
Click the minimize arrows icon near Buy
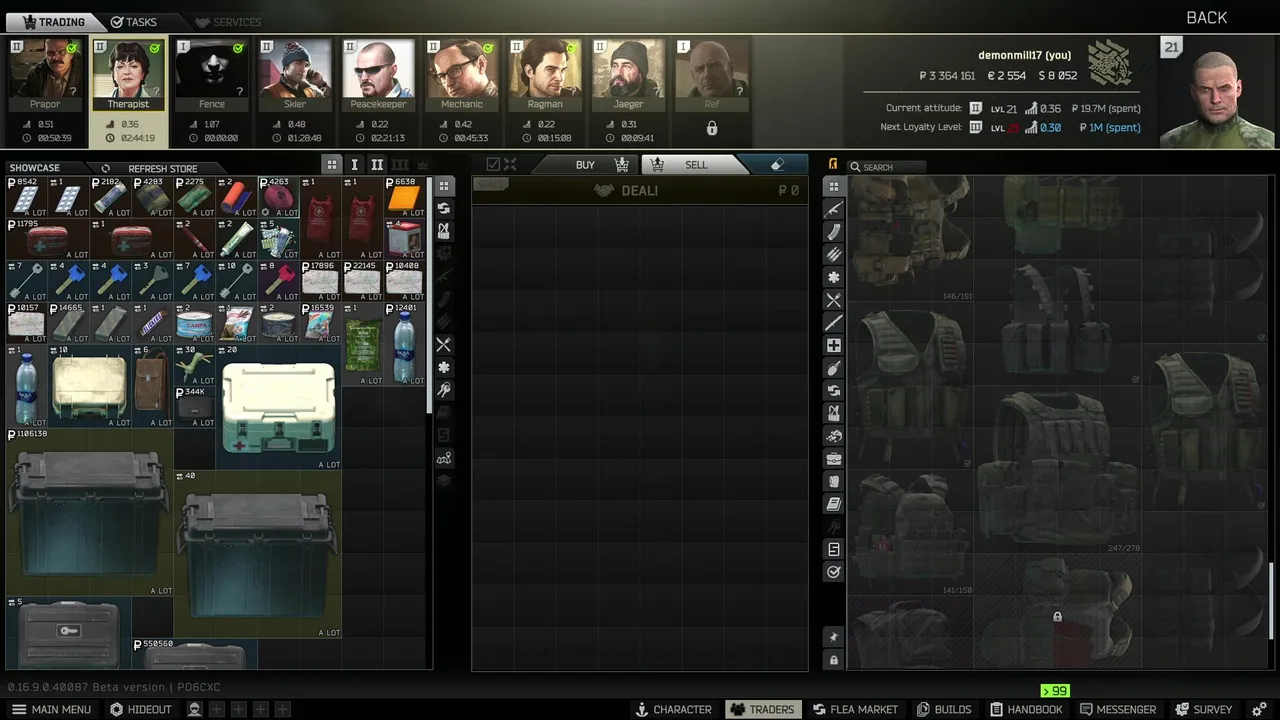(510, 165)
